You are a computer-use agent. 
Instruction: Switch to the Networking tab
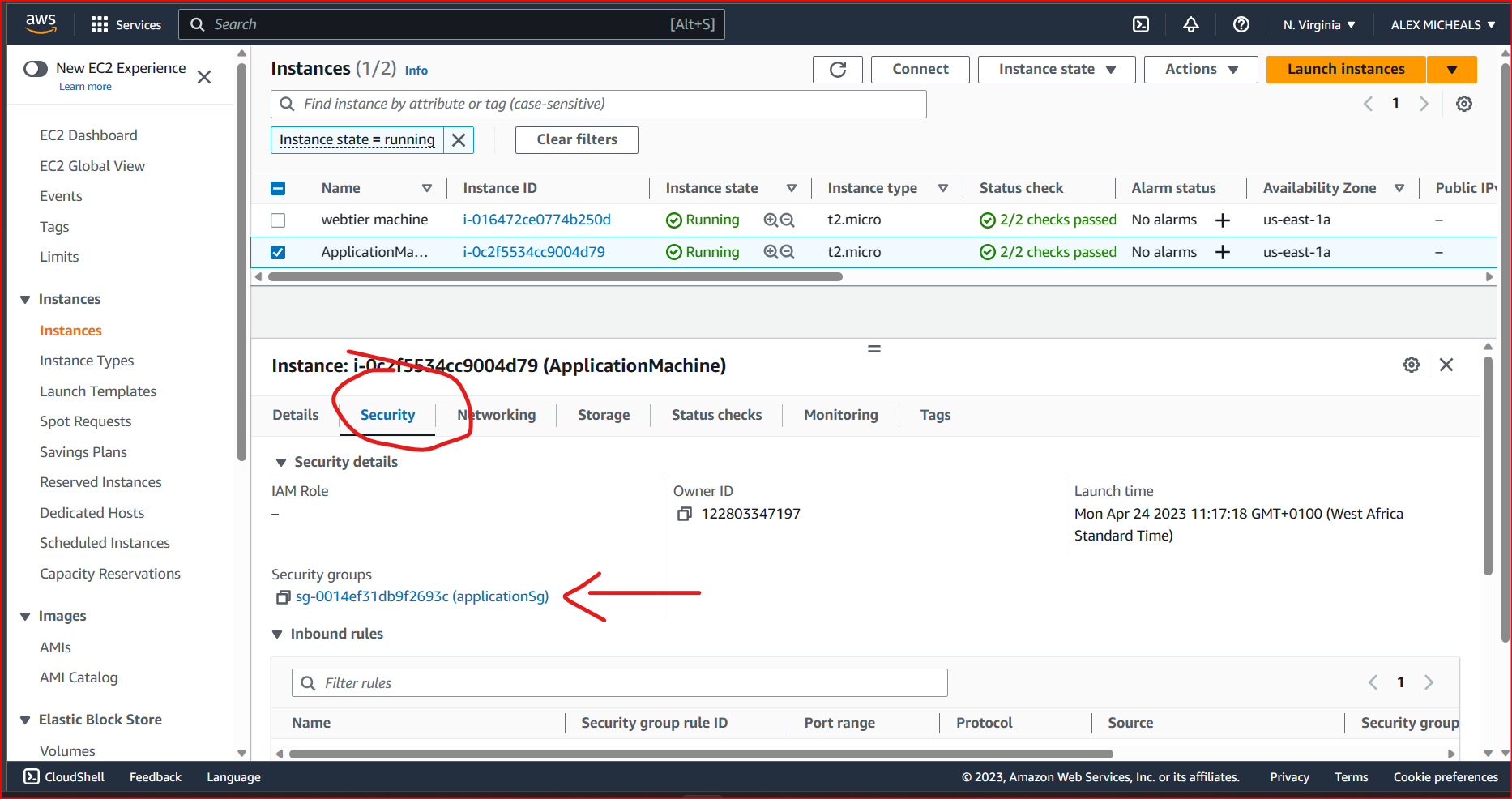(496, 415)
